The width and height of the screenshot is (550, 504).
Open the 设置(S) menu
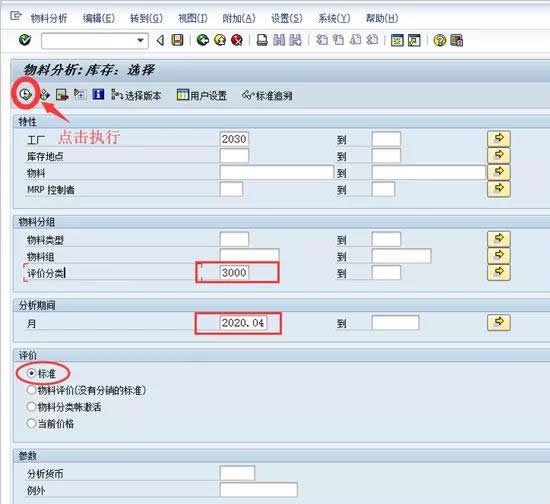[287, 18]
